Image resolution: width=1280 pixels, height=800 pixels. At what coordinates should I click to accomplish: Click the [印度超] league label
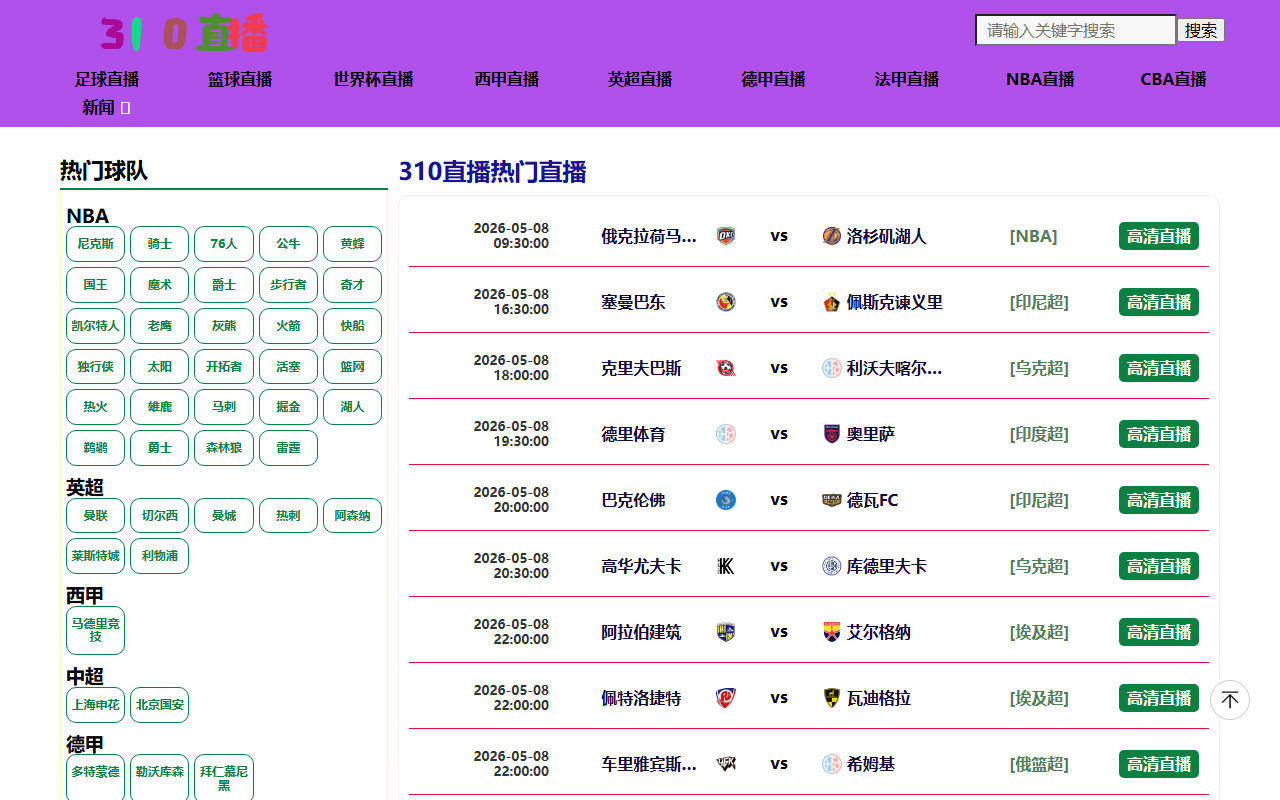tap(1039, 434)
